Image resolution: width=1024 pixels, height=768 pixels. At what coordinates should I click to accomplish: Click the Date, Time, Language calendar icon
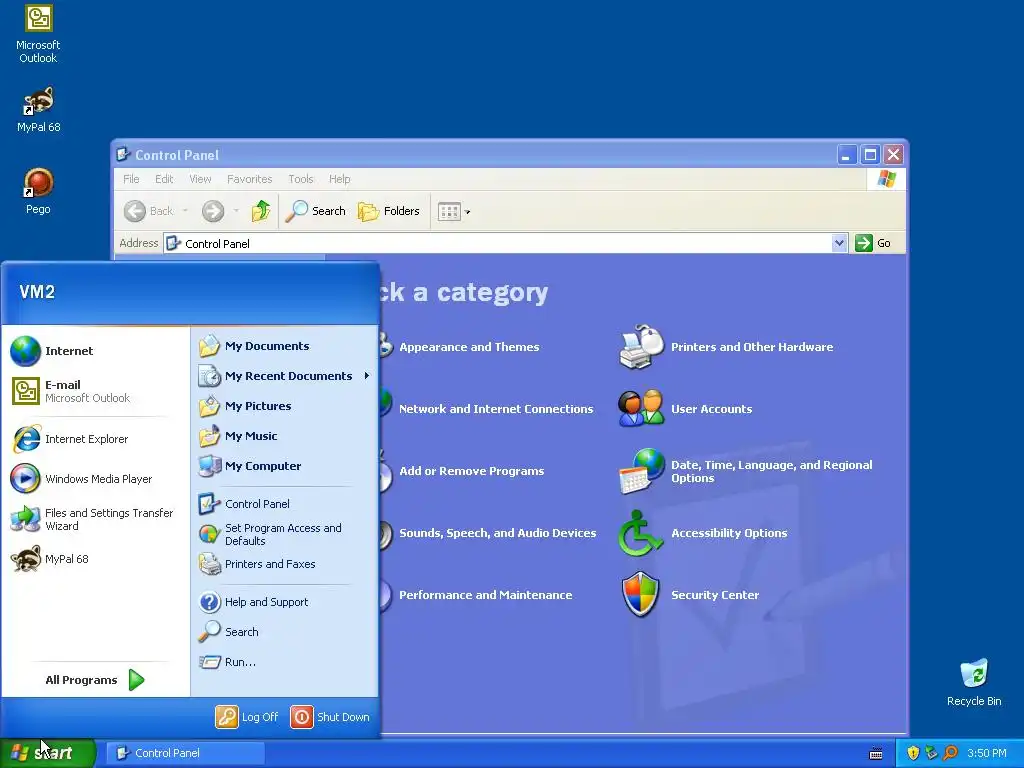(x=641, y=471)
